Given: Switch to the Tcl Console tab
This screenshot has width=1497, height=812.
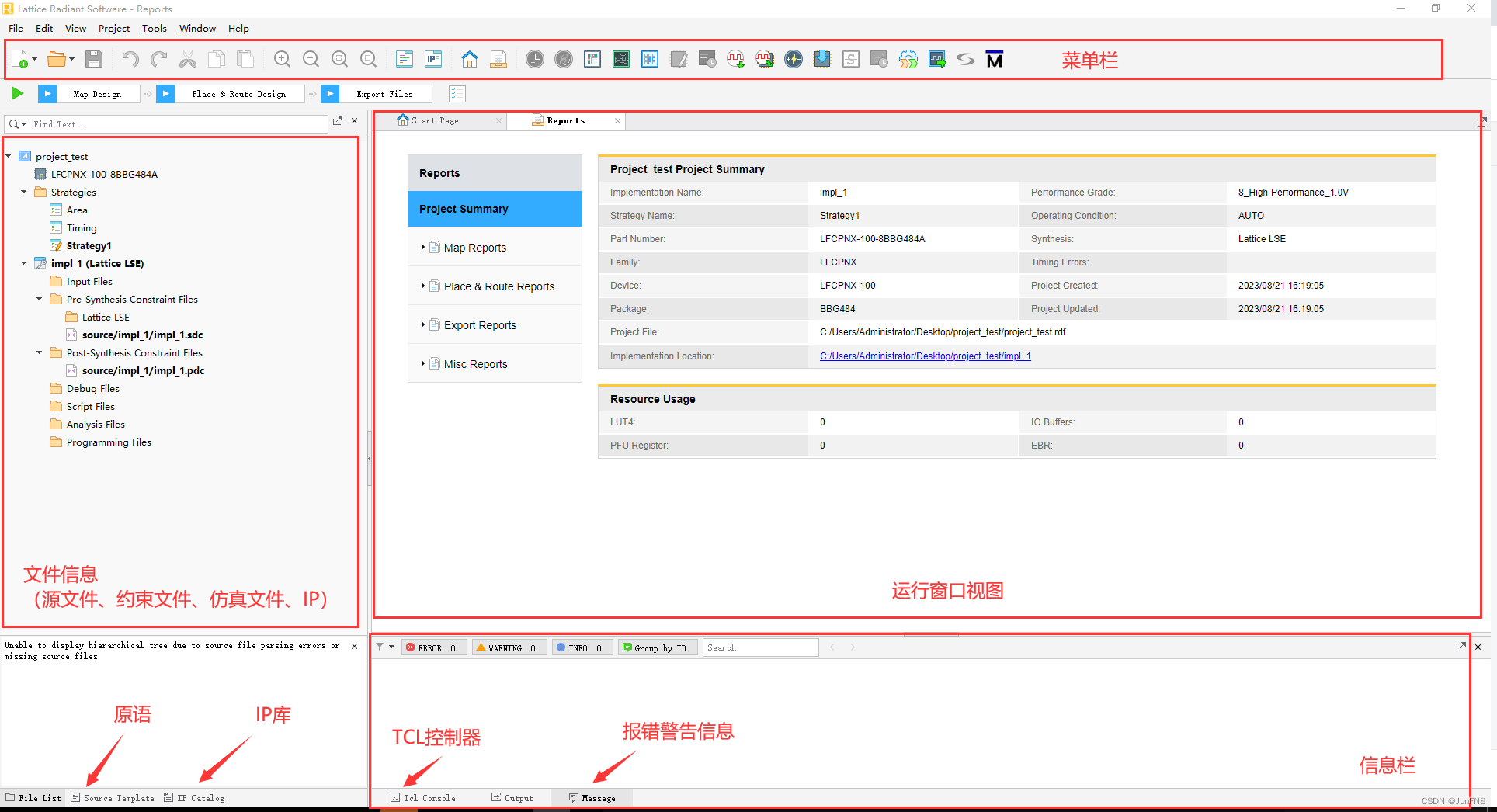Looking at the screenshot, I should 423,798.
